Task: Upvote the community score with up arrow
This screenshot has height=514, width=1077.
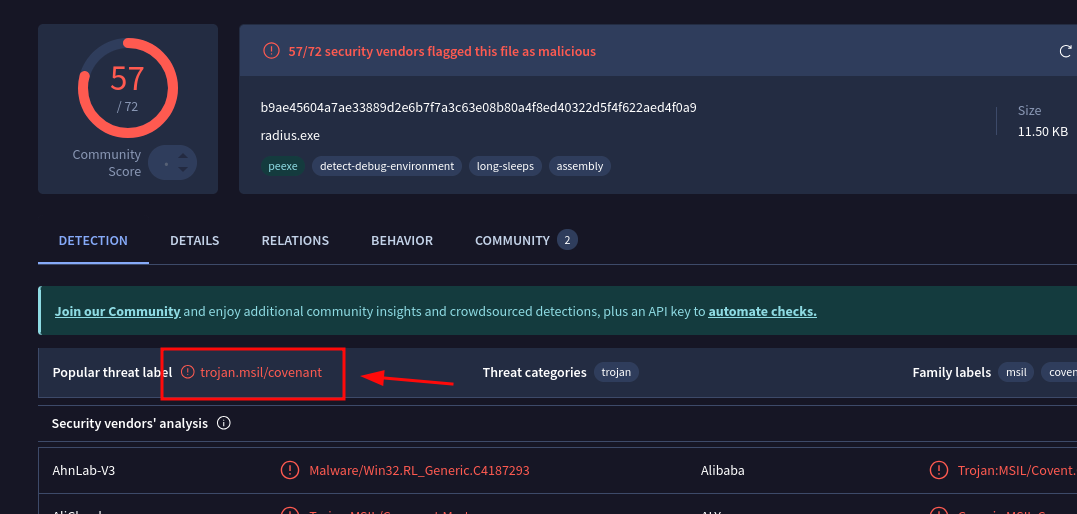Action: coord(182,155)
